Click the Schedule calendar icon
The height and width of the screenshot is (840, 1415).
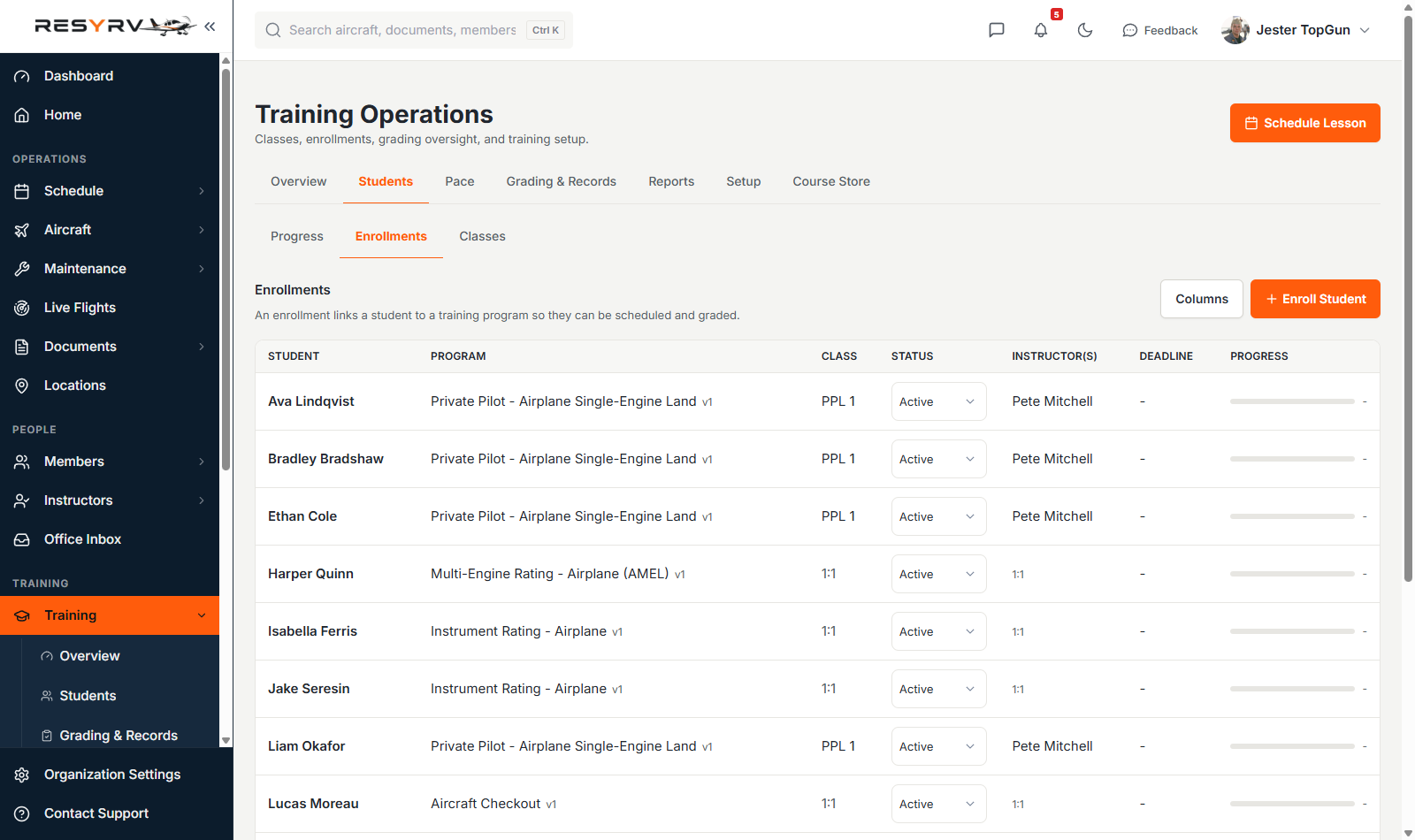pyautogui.click(x=22, y=191)
